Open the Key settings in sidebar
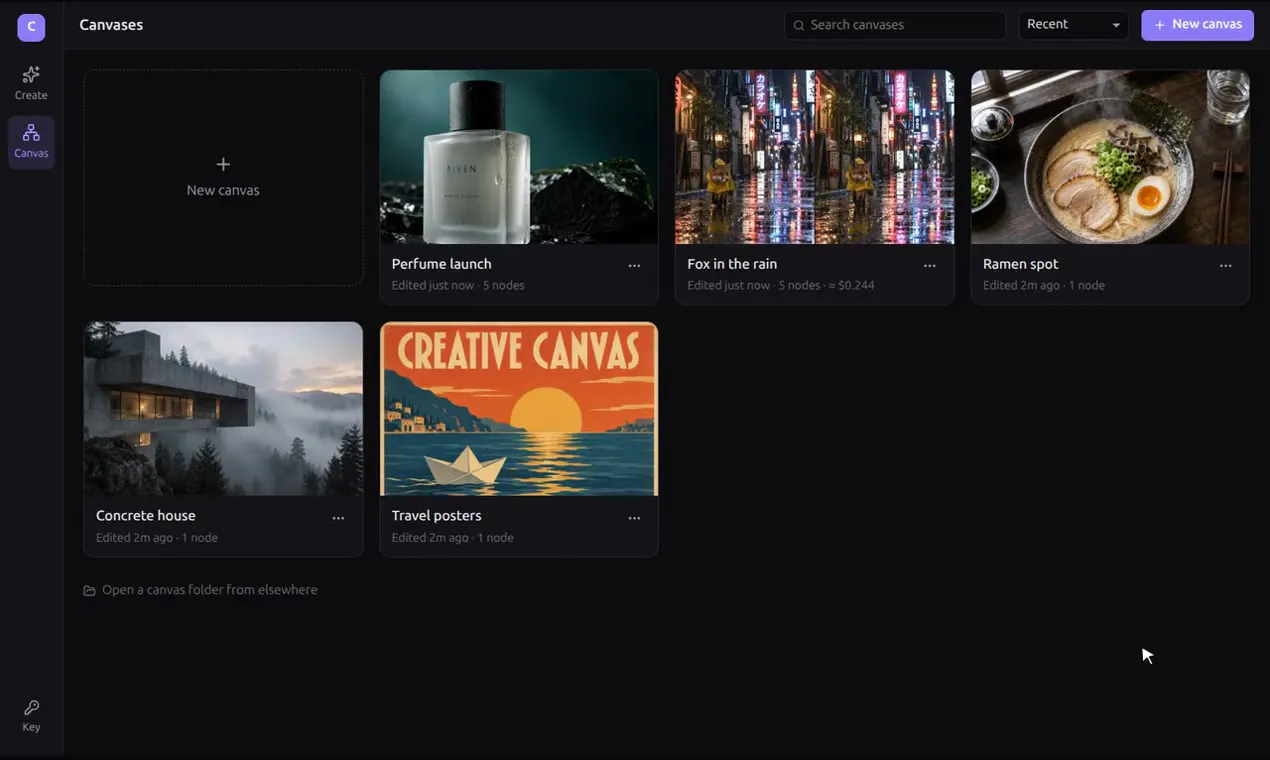The image size is (1270, 760). (x=31, y=716)
